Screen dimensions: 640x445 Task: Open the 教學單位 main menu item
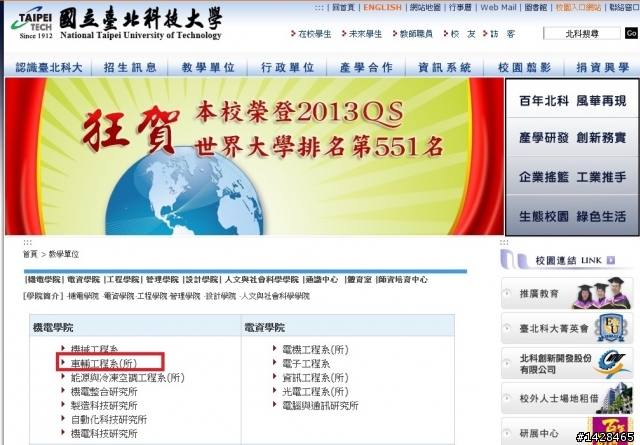(x=208, y=67)
